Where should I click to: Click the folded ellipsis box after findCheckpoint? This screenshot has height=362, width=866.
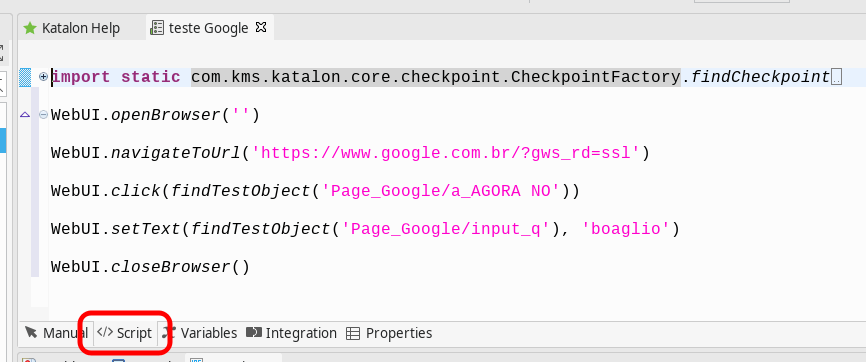[x=836, y=78]
